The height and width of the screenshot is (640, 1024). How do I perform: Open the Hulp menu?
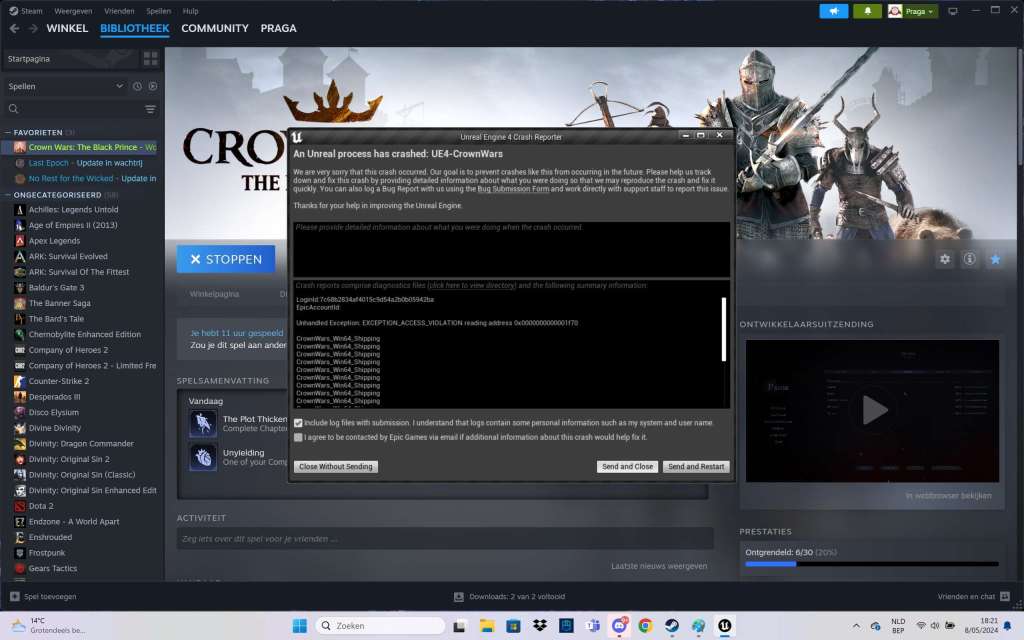(190, 11)
